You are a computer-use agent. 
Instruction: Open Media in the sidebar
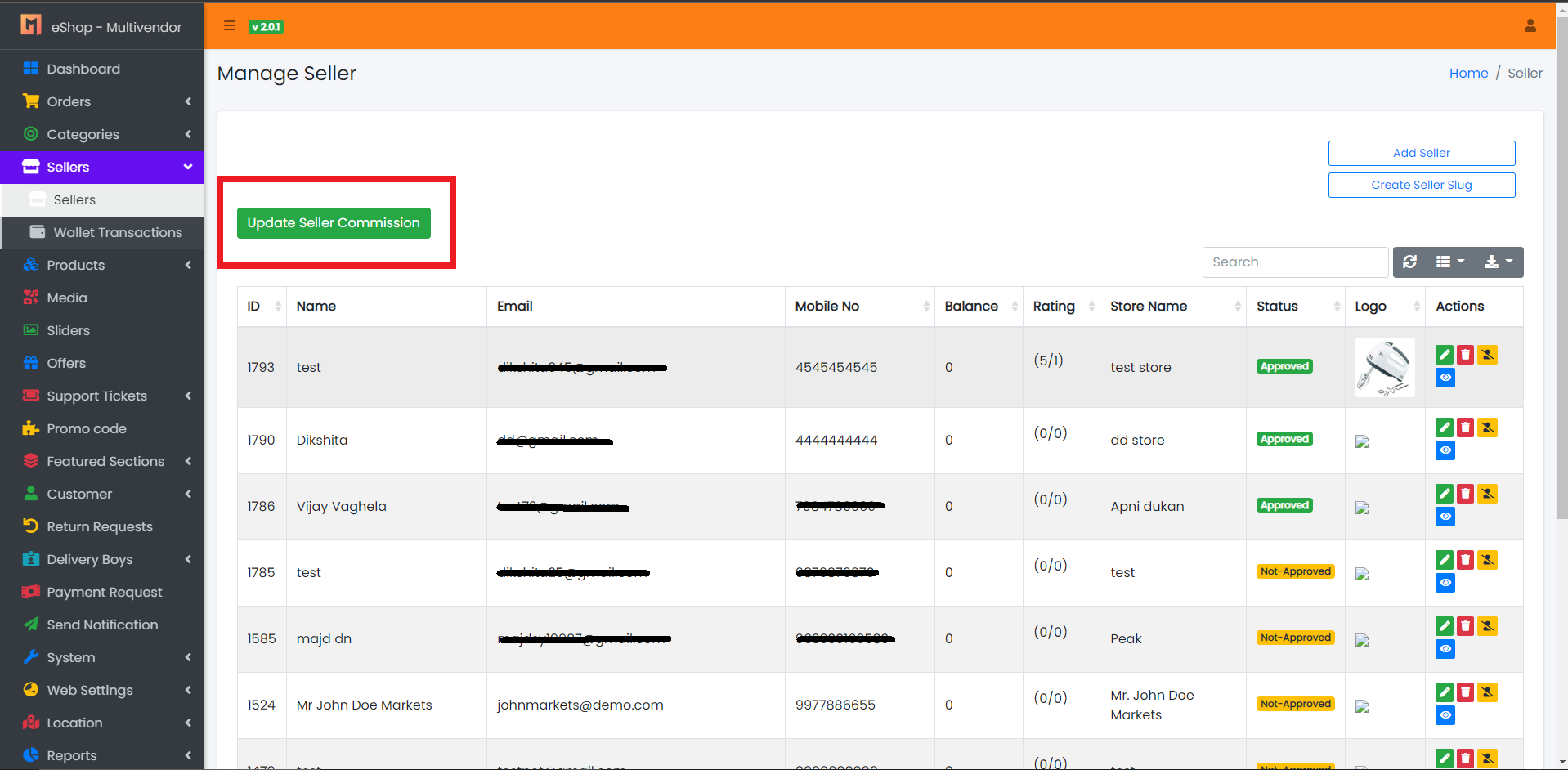click(102, 298)
